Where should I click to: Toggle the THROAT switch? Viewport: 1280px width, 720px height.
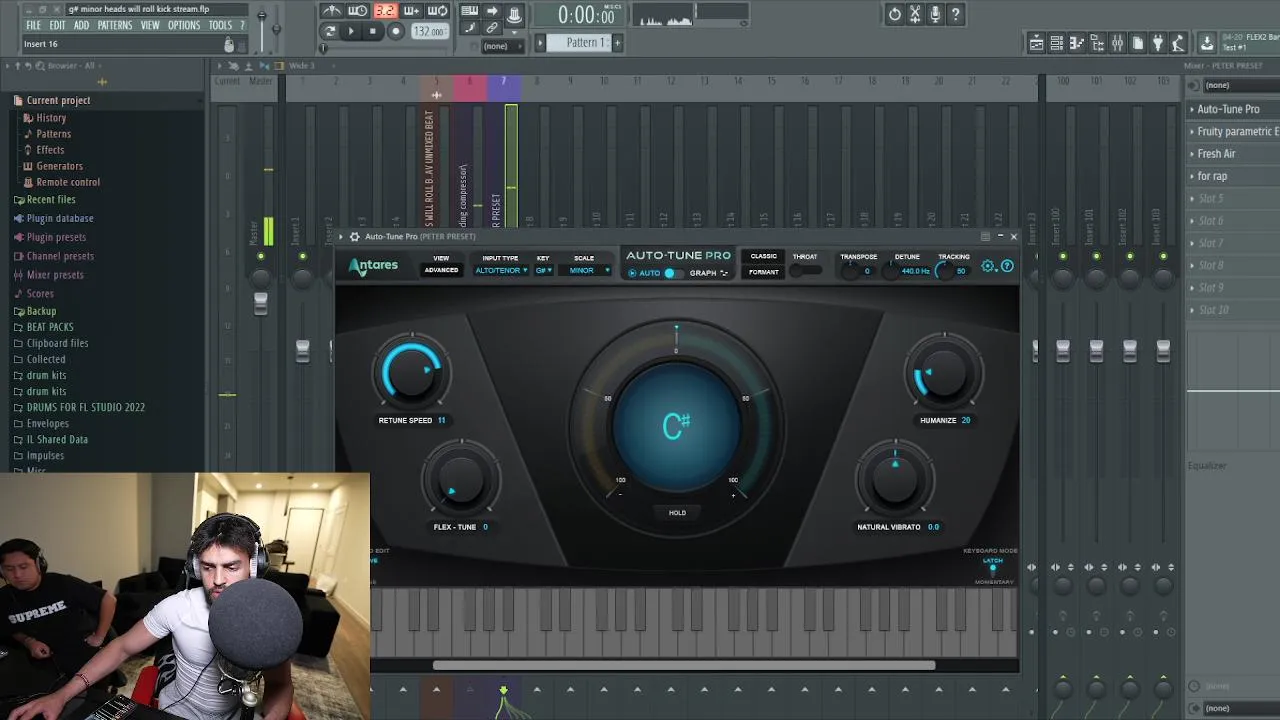(x=805, y=270)
